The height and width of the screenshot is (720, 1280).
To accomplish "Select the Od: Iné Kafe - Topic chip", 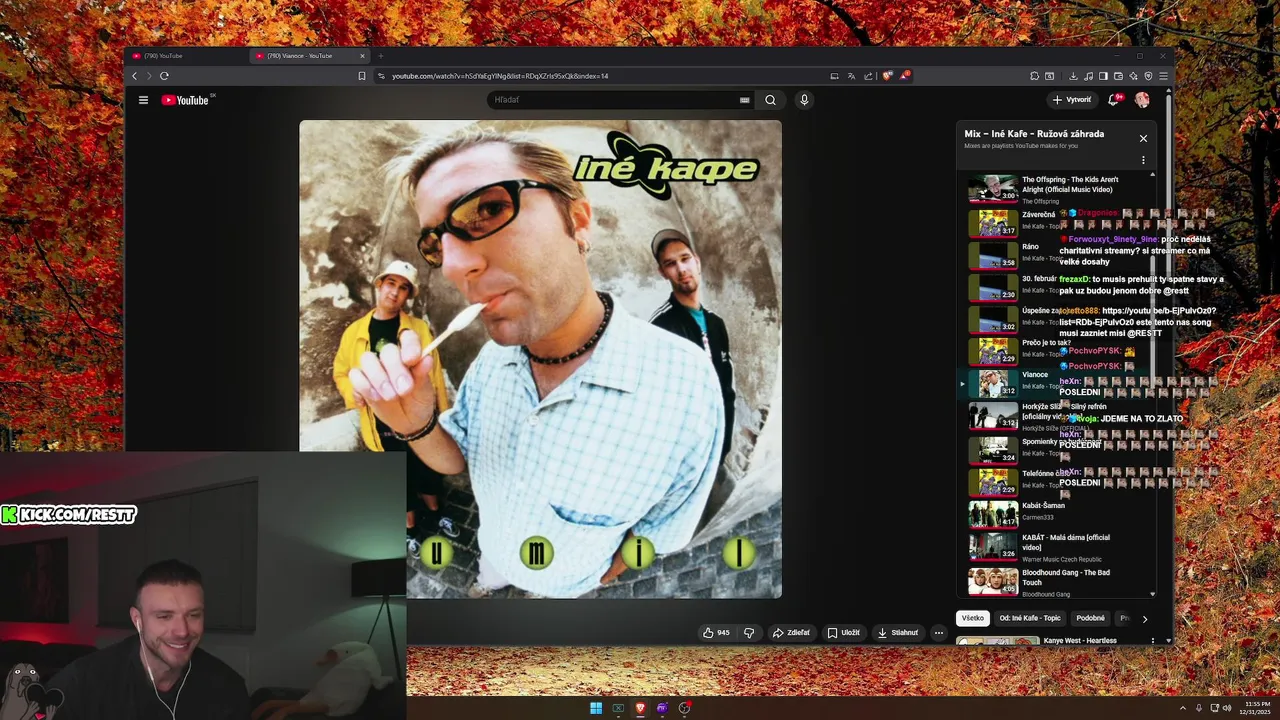I will [1029, 618].
